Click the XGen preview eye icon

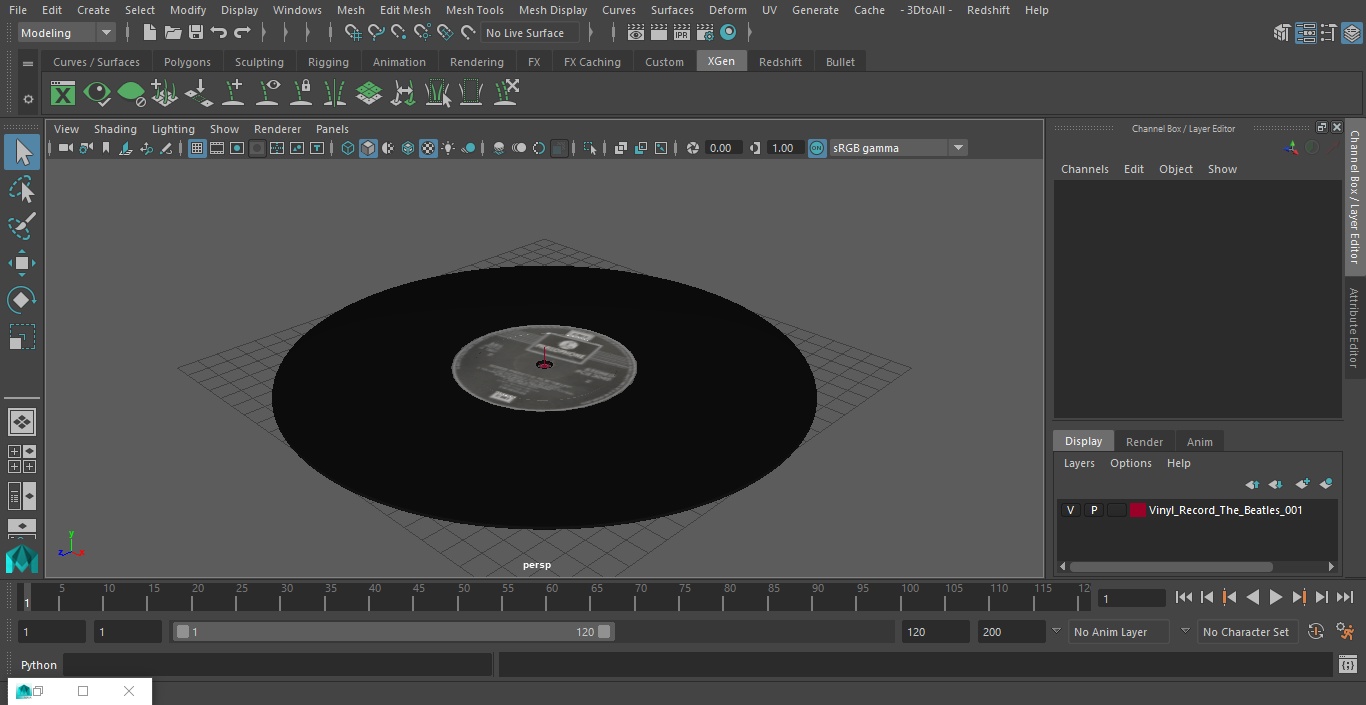coord(97,94)
